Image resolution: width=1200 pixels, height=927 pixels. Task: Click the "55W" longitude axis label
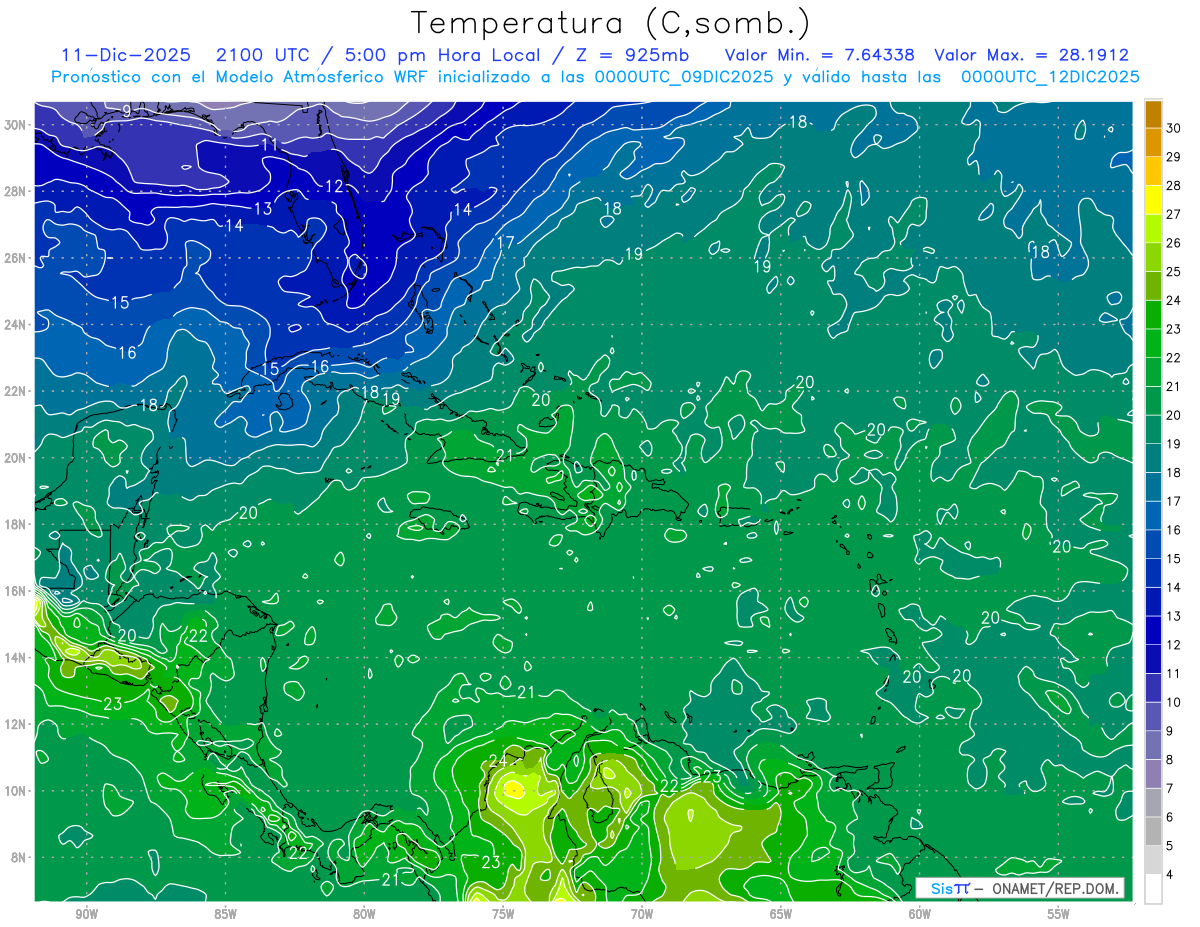pos(1059,914)
